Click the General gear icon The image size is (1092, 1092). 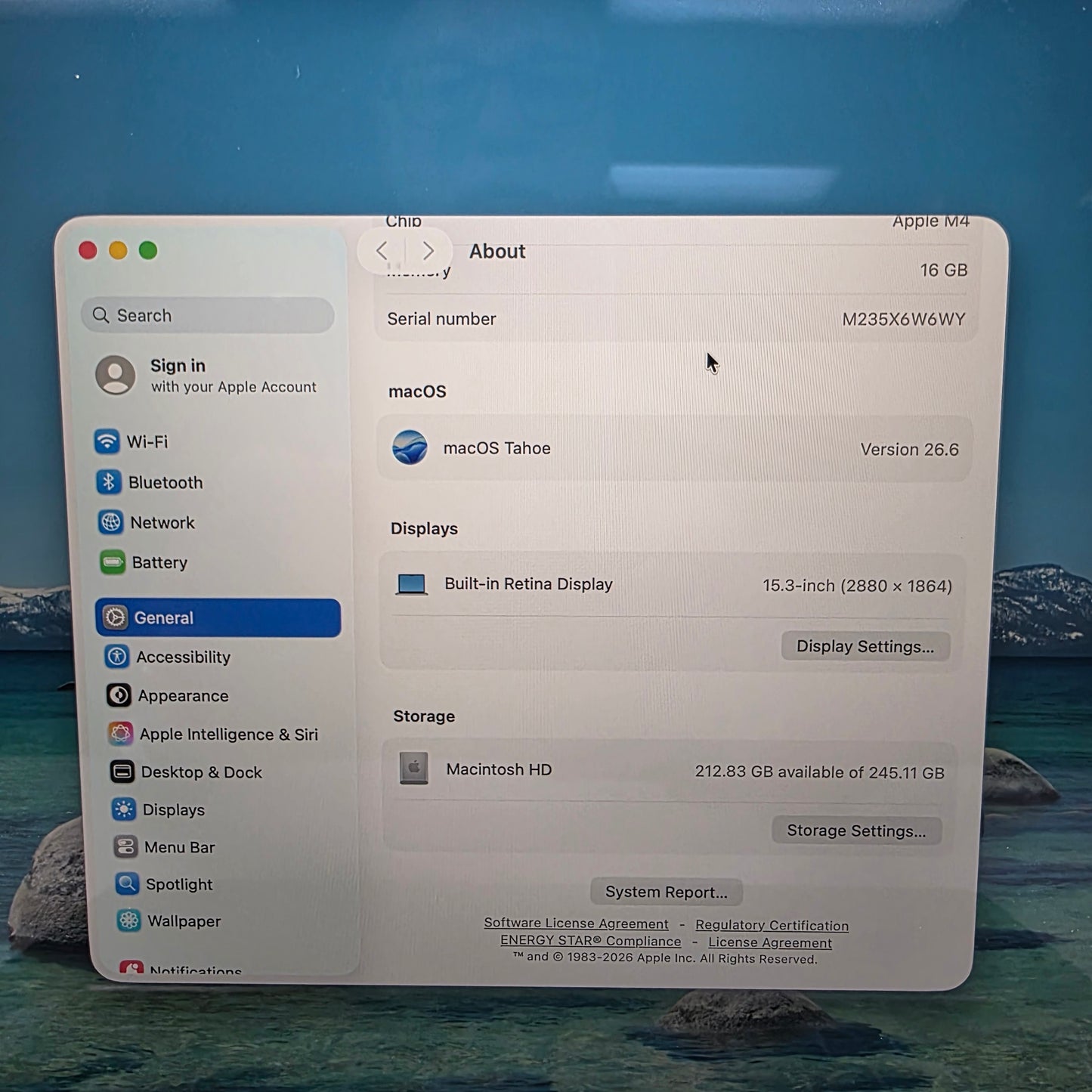coord(115,617)
